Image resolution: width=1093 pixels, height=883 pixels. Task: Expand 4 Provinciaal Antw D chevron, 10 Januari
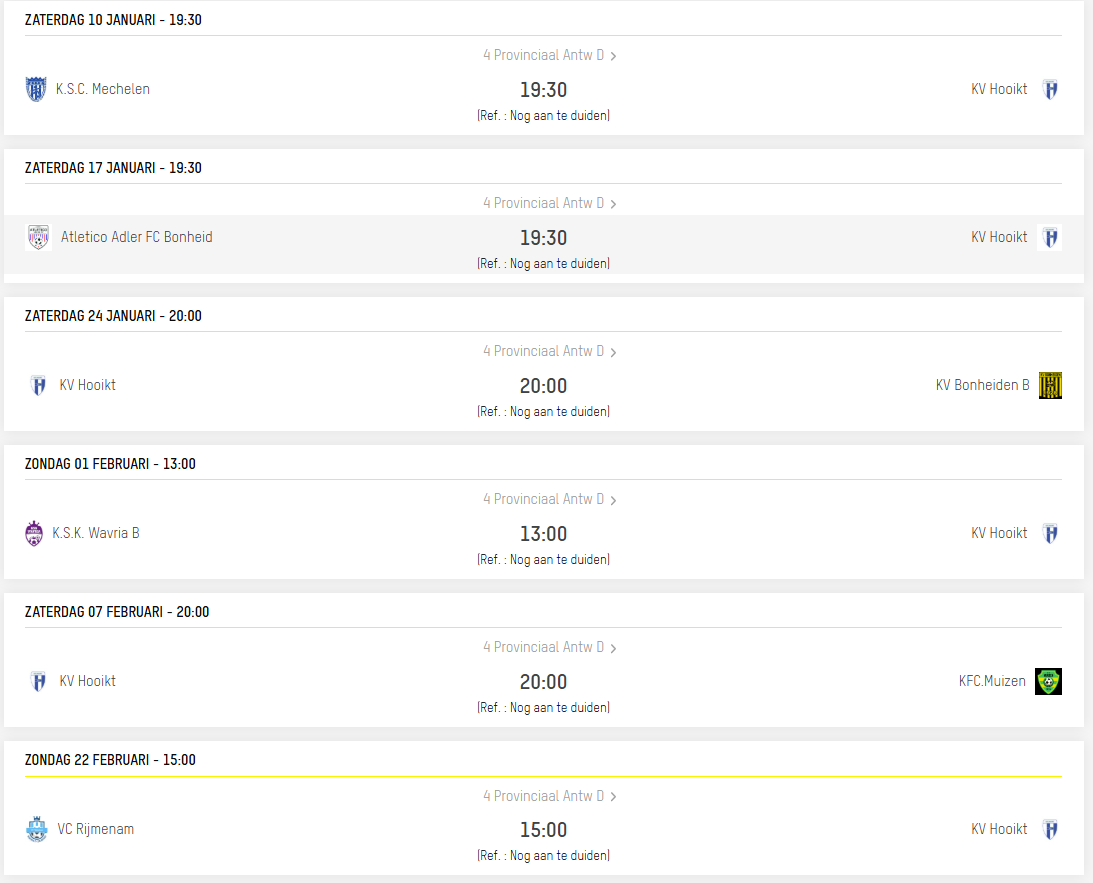(613, 56)
